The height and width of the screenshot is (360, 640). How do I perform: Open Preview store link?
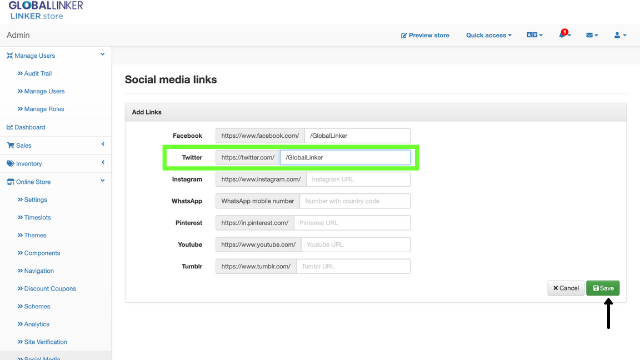pos(425,35)
